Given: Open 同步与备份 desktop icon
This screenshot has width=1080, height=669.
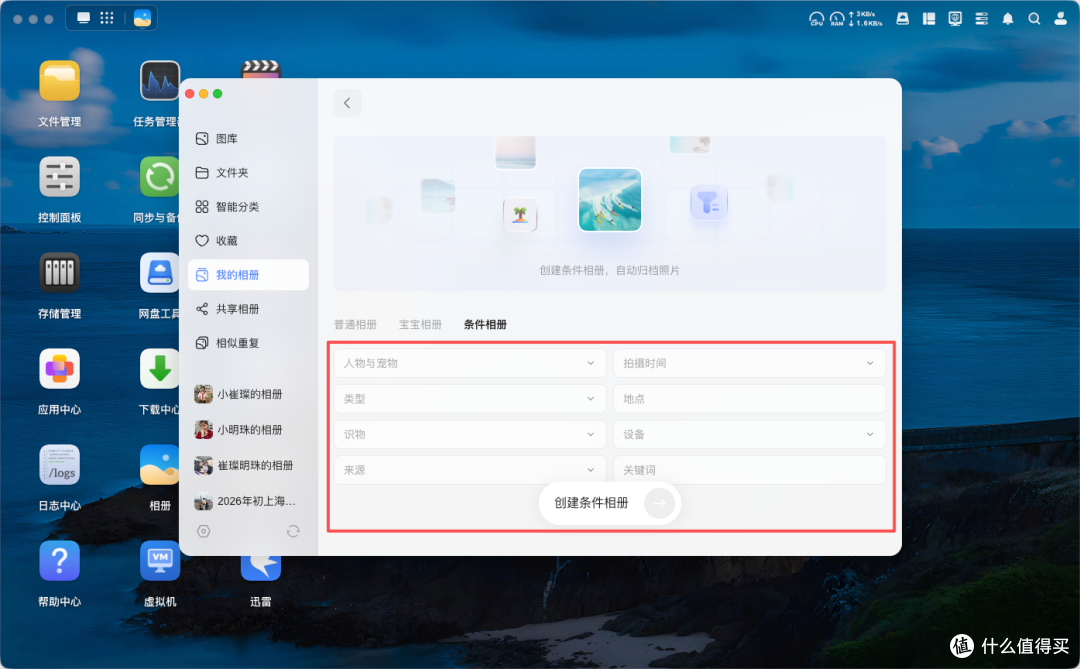Looking at the screenshot, I should 160,177.
